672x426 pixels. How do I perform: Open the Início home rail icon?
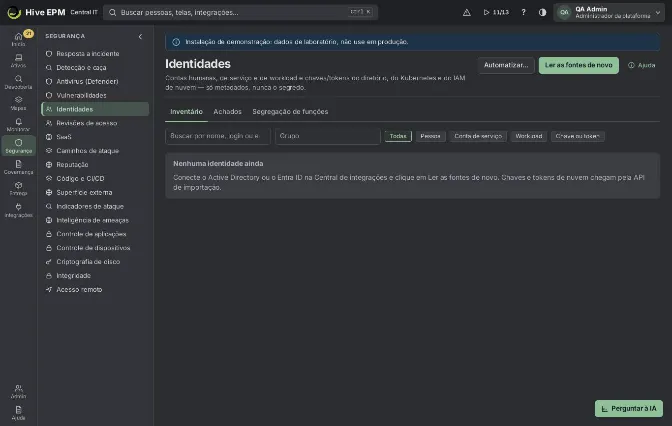pos(18,39)
